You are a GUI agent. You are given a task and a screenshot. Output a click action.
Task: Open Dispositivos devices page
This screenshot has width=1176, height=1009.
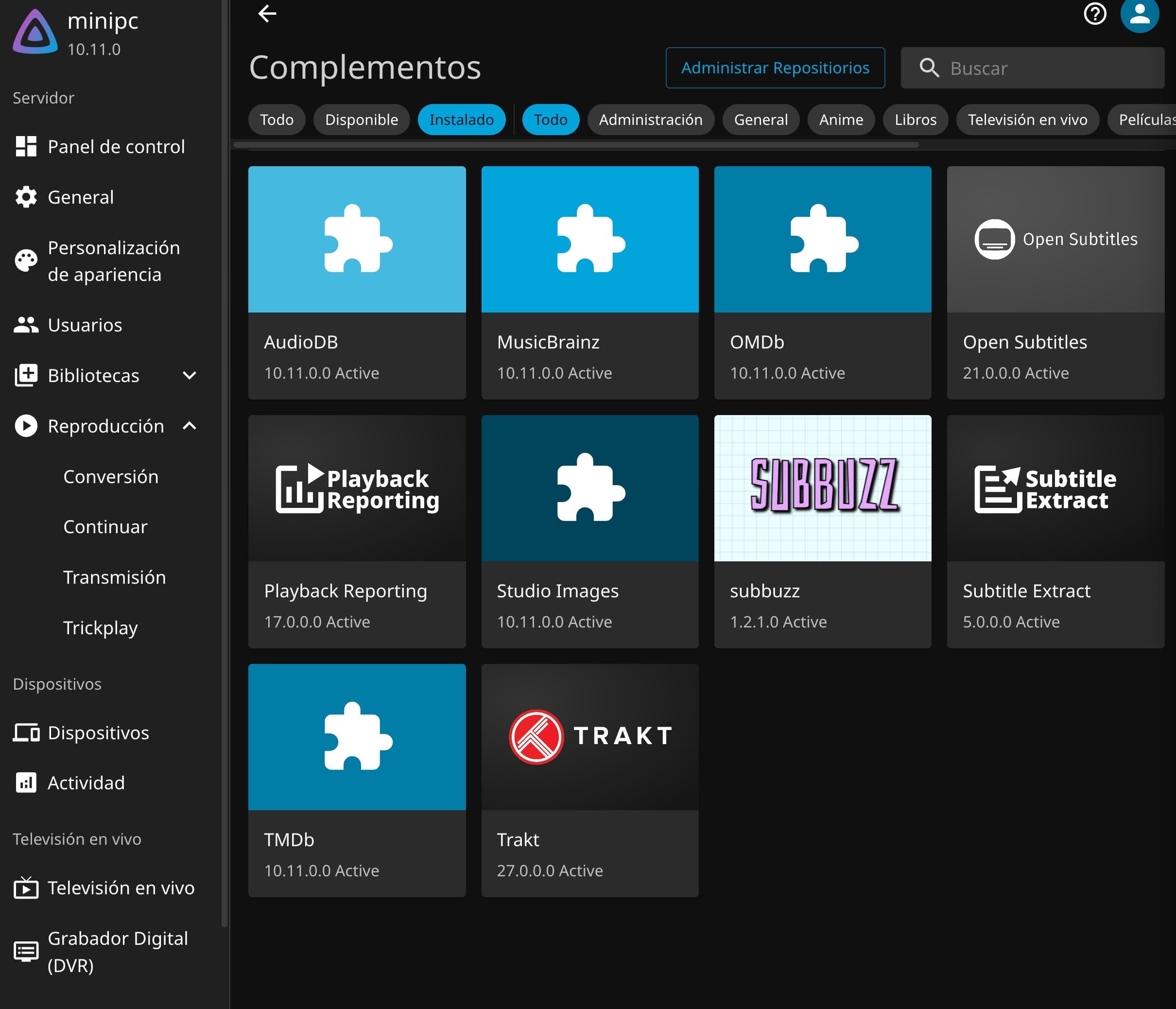click(98, 732)
